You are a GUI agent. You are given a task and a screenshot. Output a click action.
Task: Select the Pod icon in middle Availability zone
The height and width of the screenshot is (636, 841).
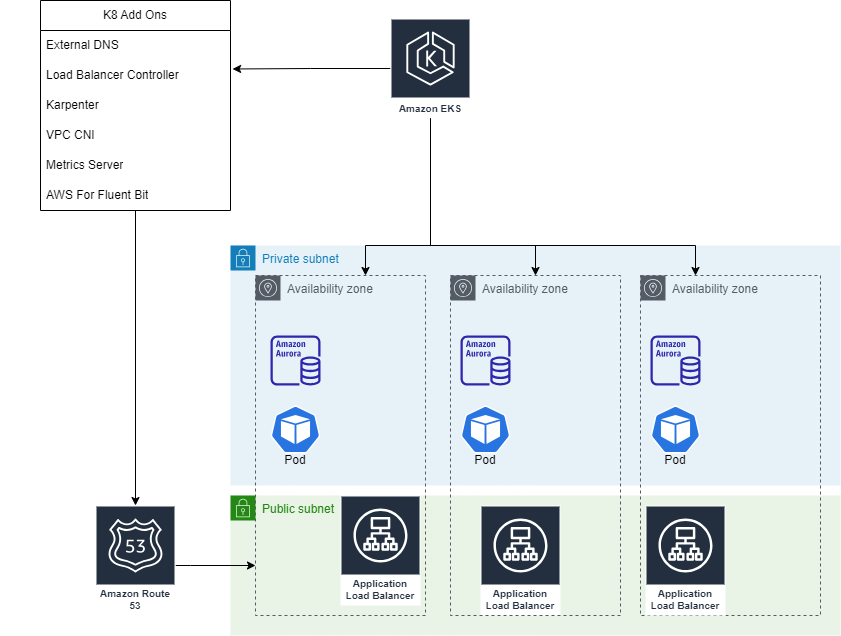click(485, 430)
